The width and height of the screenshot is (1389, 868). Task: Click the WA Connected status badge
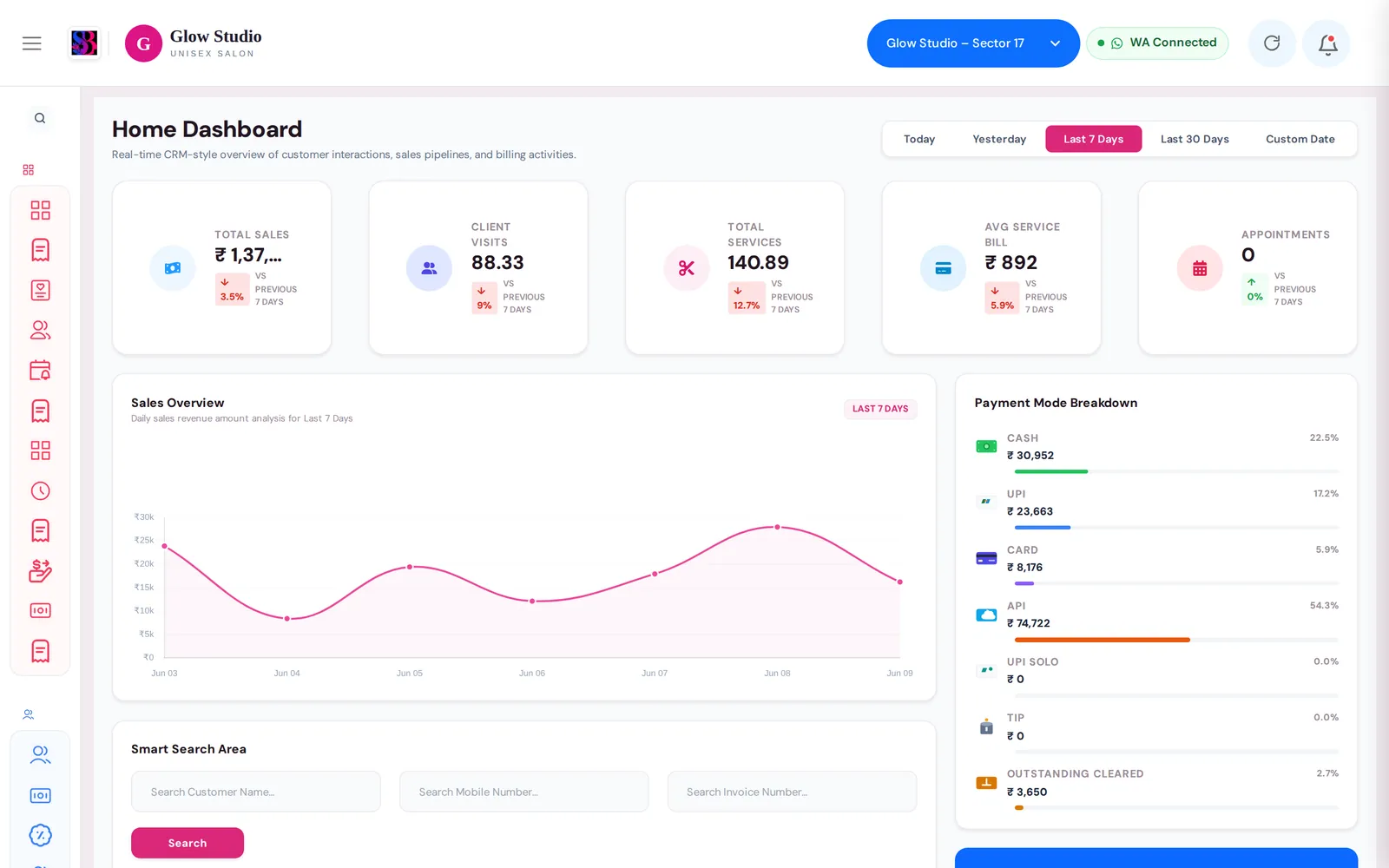pos(1157,43)
